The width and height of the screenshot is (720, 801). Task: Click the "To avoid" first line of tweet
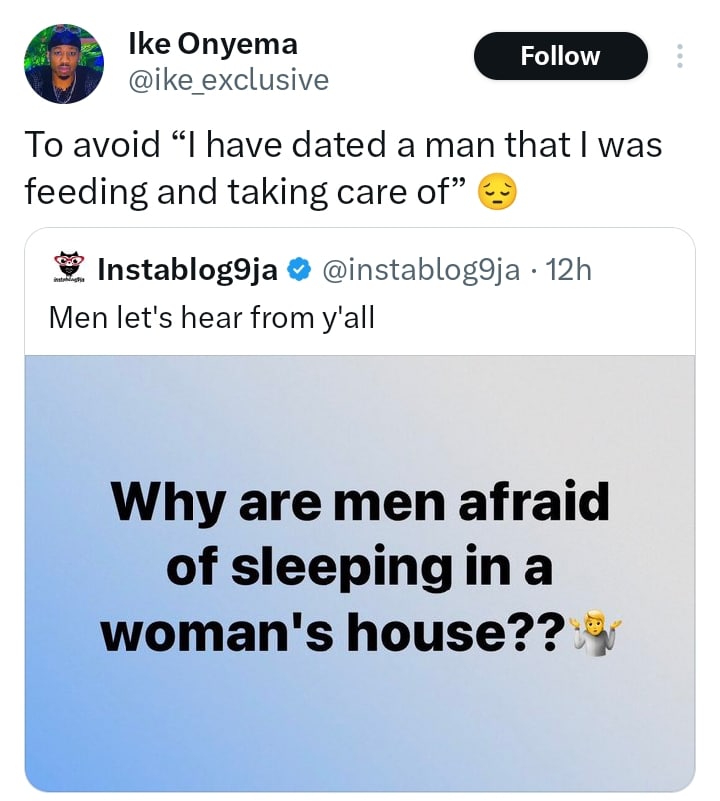343,145
